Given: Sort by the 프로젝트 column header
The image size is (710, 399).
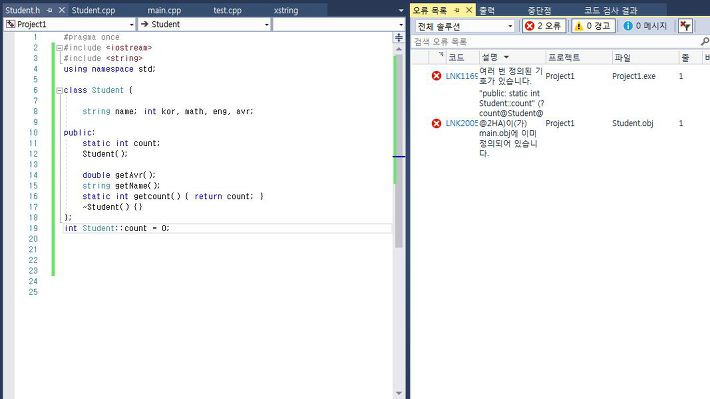Looking at the screenshot, I should pos(564,58).
